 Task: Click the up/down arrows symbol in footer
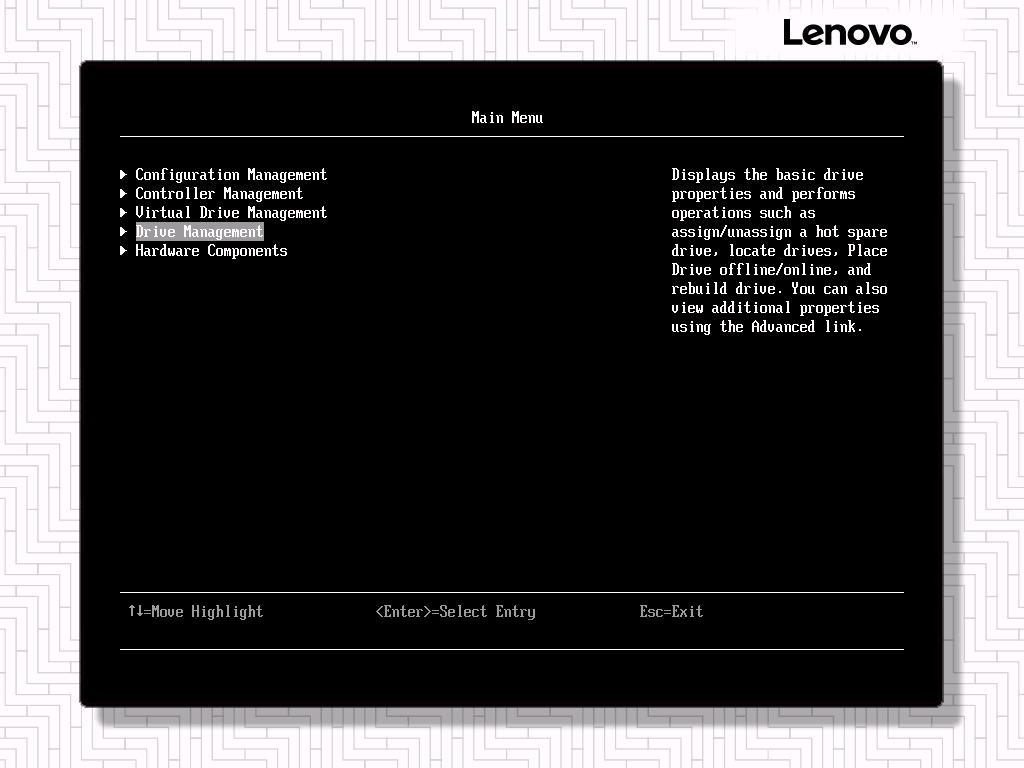pos(135,611)
